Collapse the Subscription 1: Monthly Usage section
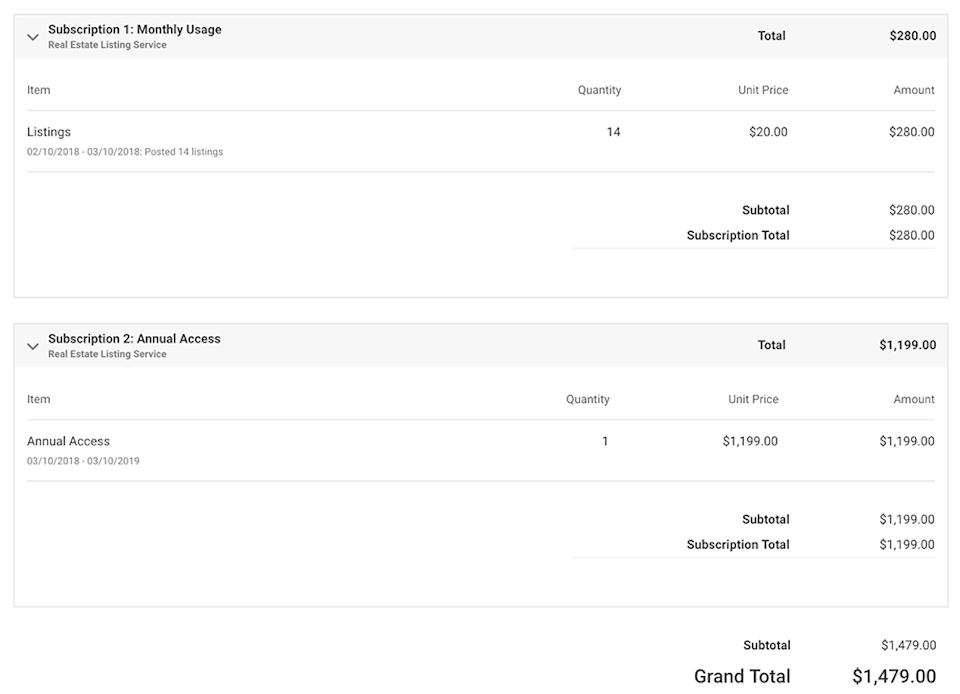This screenshot has height=694, width=960. coord(33,37)
